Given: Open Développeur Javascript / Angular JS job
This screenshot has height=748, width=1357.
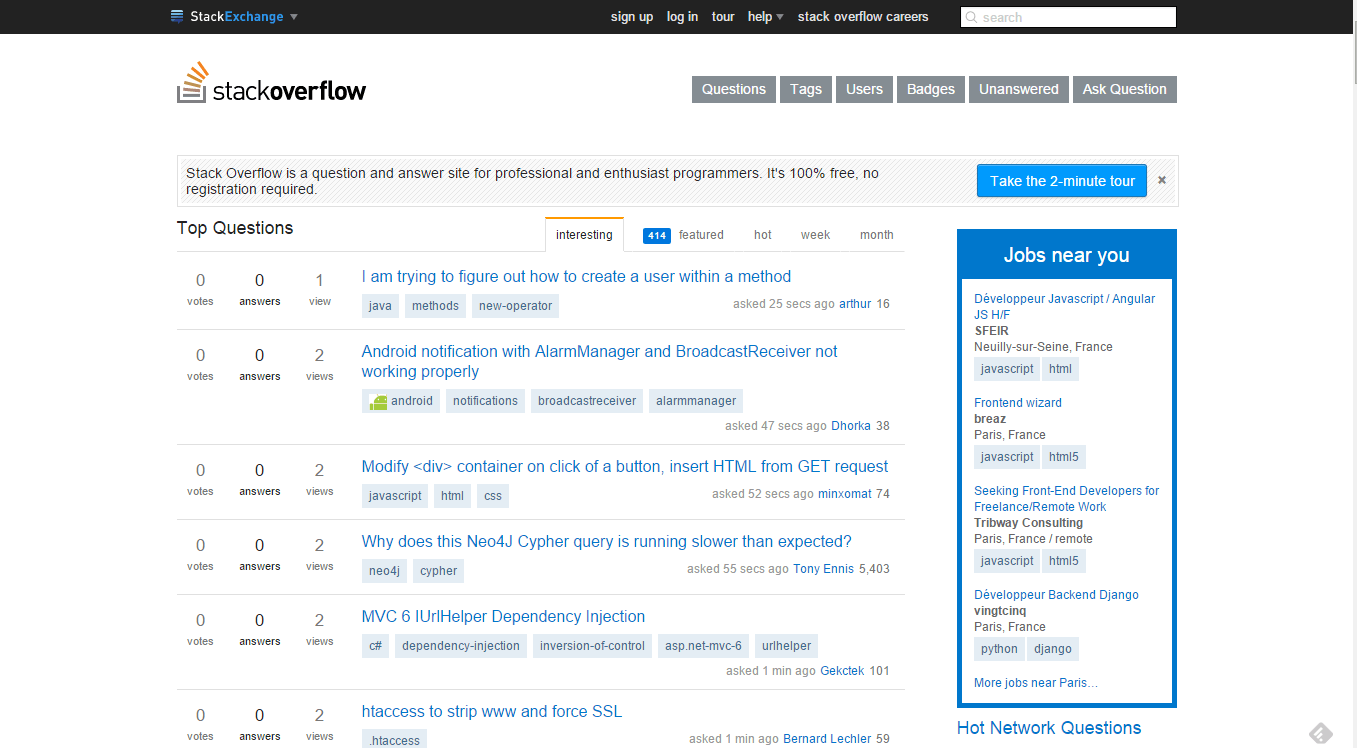Looking at the screenshot, I should coord(1064,307).
